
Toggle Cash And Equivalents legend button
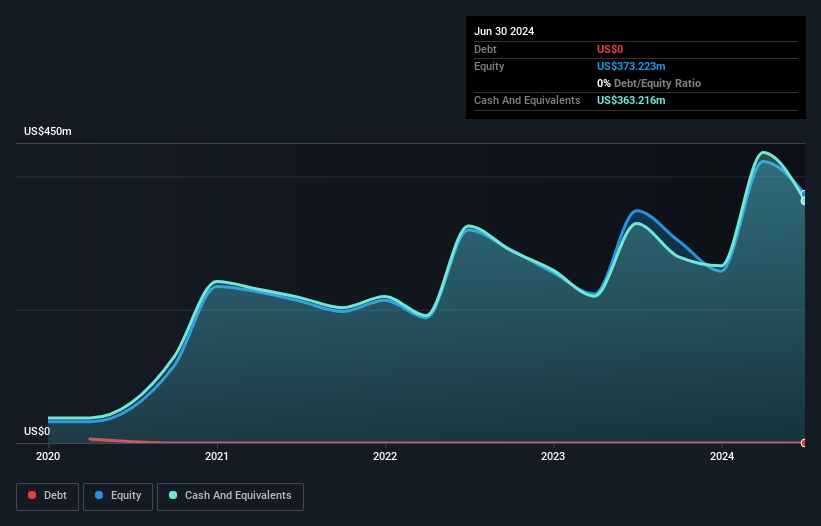(230, 496)
